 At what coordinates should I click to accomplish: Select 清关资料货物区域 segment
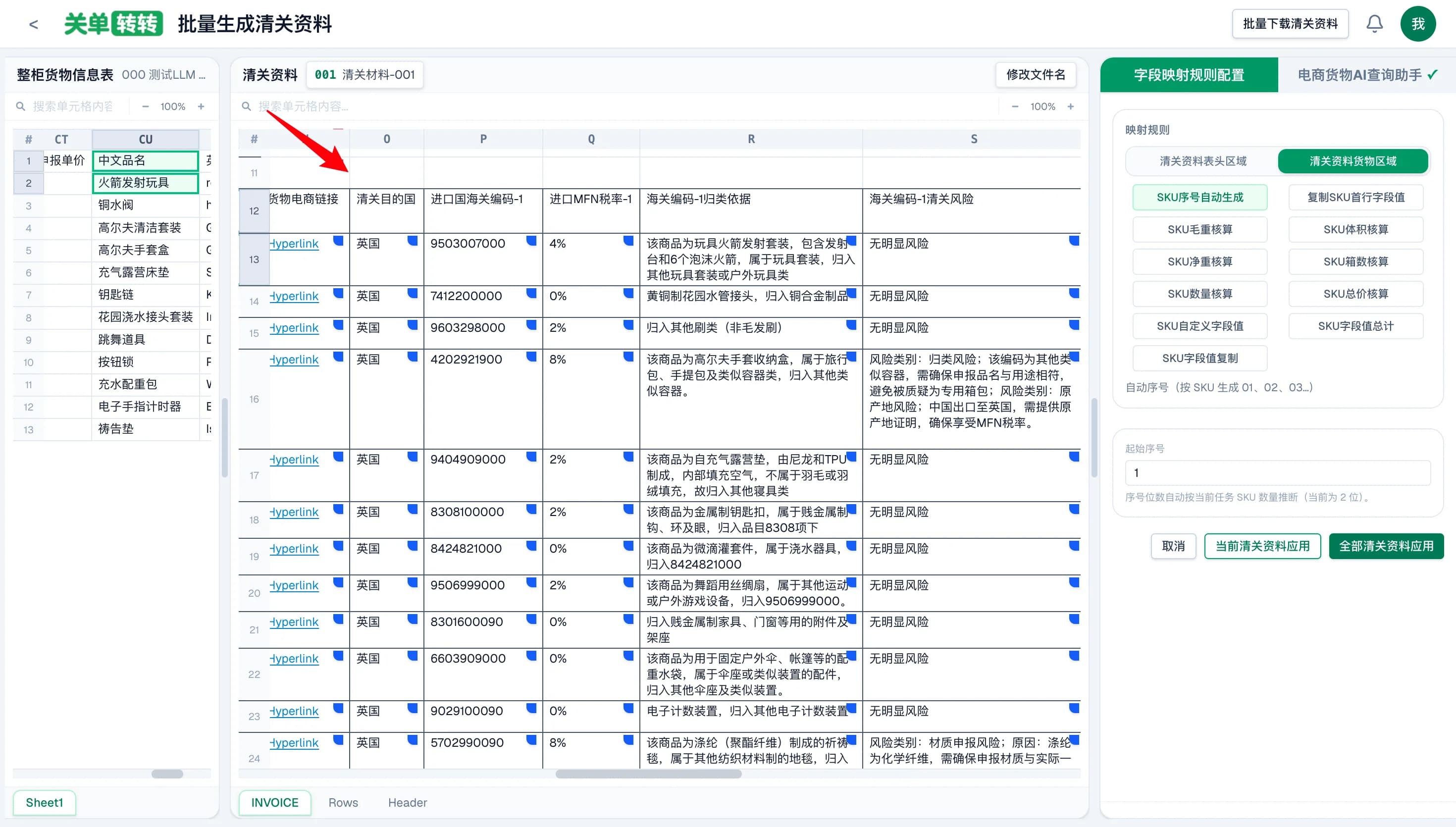point(1352,161)
